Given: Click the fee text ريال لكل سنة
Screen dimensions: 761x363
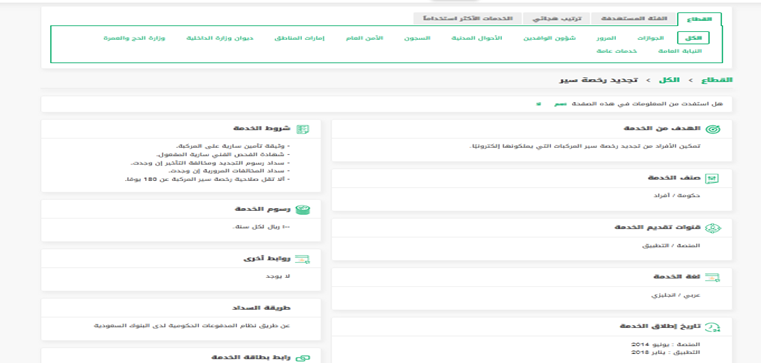Looking at the screenshot, I should (262, 227).
